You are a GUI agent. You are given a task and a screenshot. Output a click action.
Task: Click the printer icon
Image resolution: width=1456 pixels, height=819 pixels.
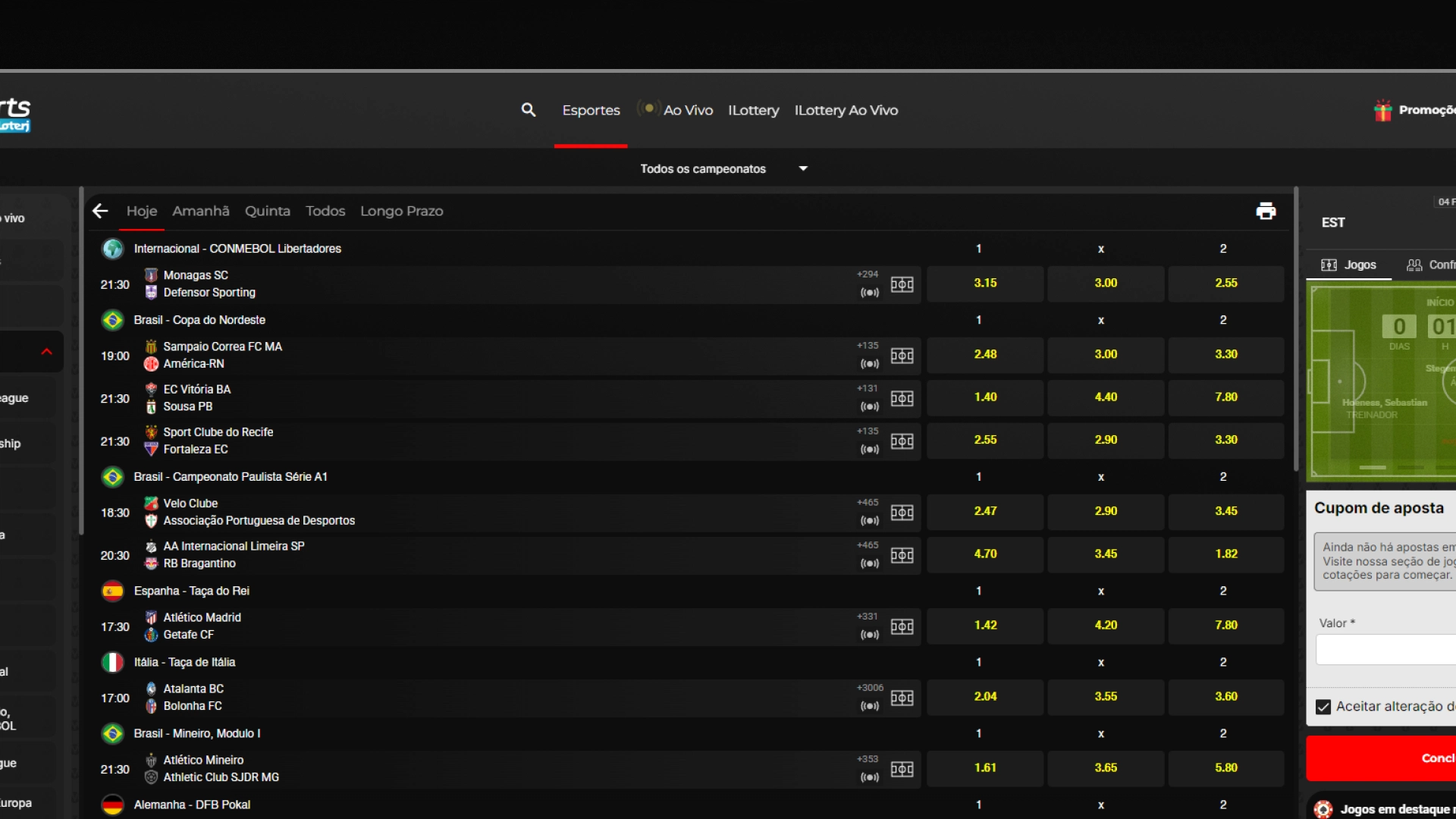click(1266, 212)
